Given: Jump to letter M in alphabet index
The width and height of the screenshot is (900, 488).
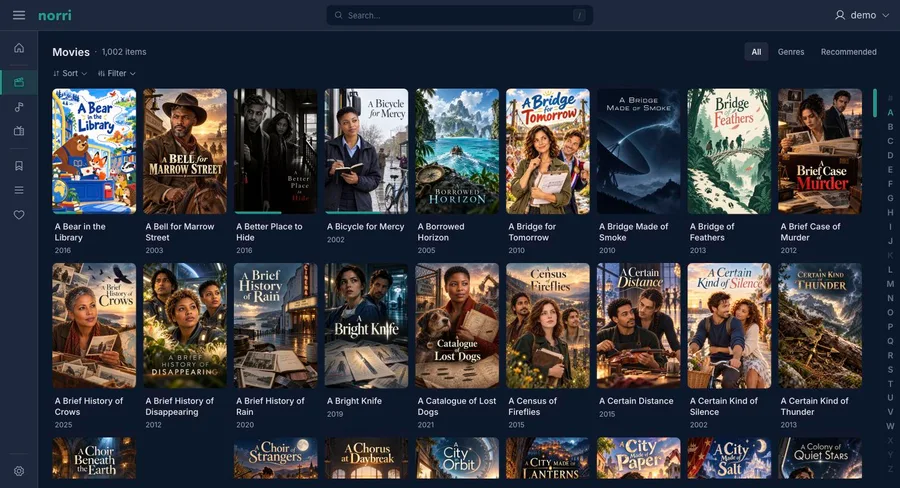Looking at the screenshot, I should (890, 284).
